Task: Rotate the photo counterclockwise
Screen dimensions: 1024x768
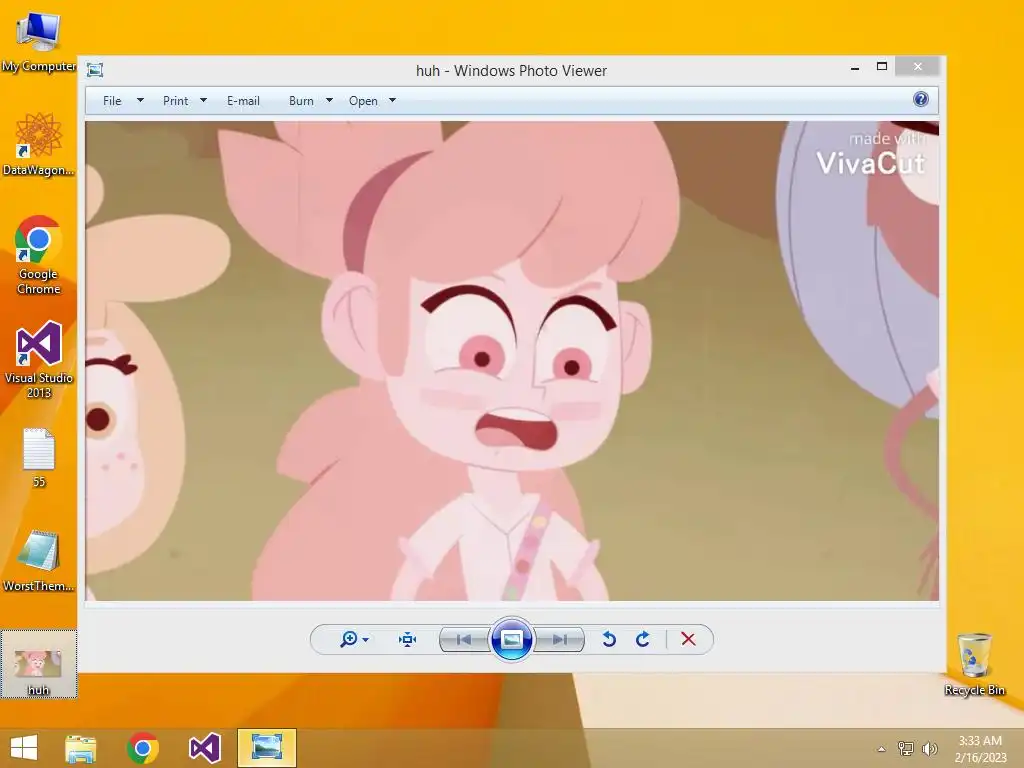Action: pyautogui.click(x=609, y=639)
